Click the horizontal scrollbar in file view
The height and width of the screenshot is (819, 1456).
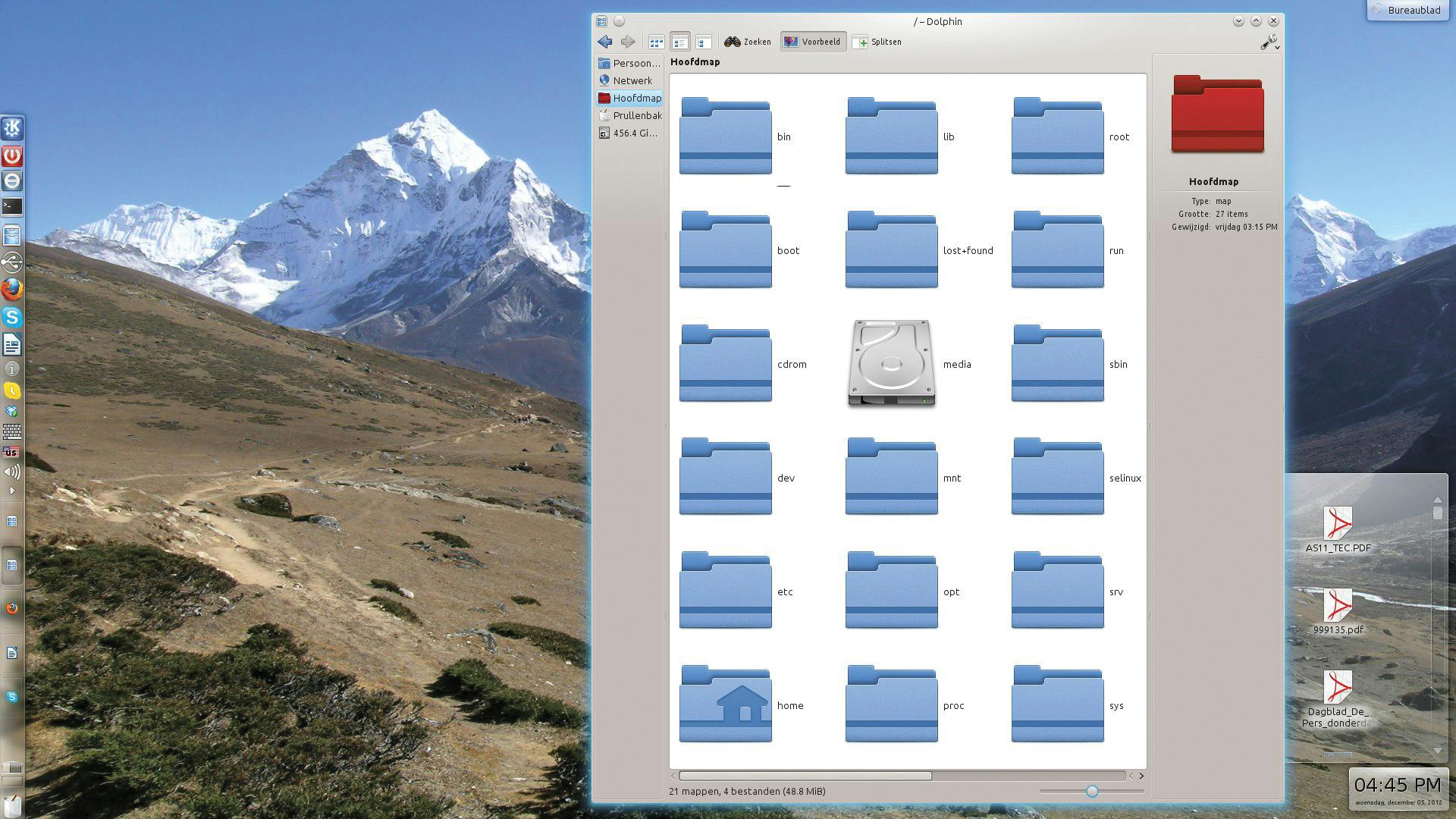pos(805,776)
